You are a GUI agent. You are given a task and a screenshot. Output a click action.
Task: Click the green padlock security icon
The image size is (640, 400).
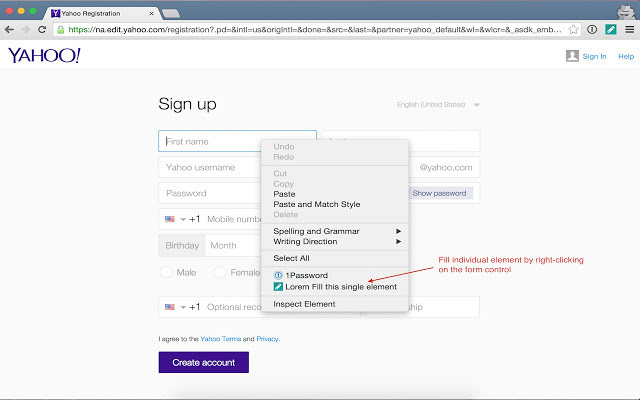60,29
